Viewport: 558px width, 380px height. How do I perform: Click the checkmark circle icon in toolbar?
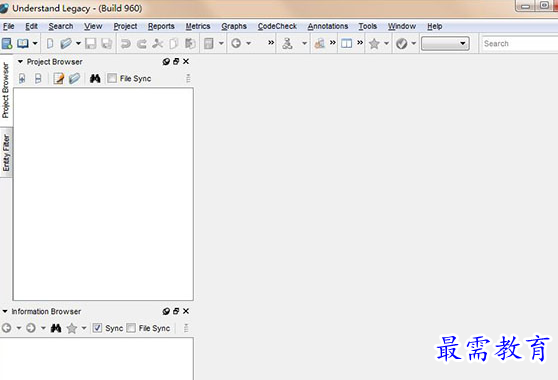(x=402, y=43)
